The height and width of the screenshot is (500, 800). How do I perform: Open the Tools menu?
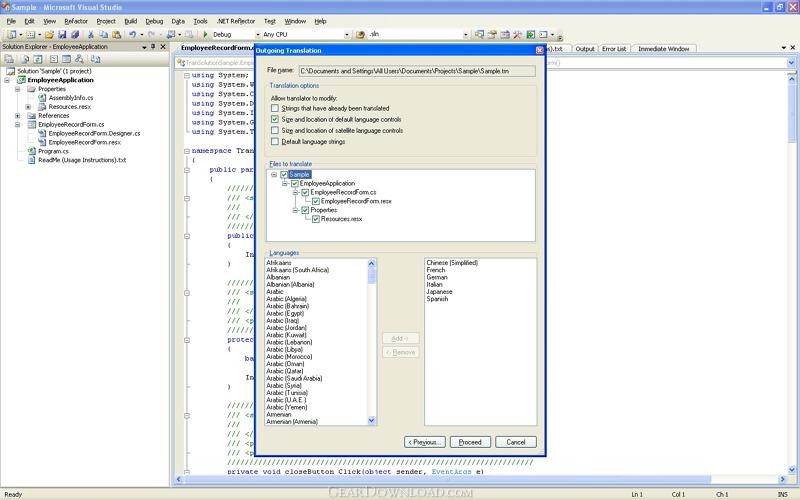coord(201,21)
